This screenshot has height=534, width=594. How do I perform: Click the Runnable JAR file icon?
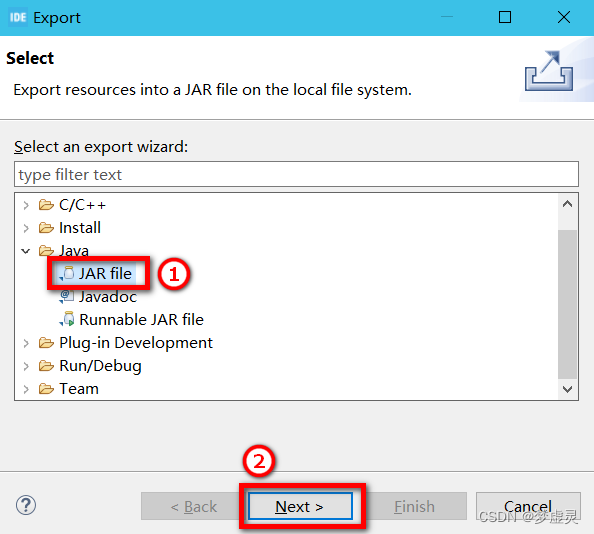[x=67, y=319]
